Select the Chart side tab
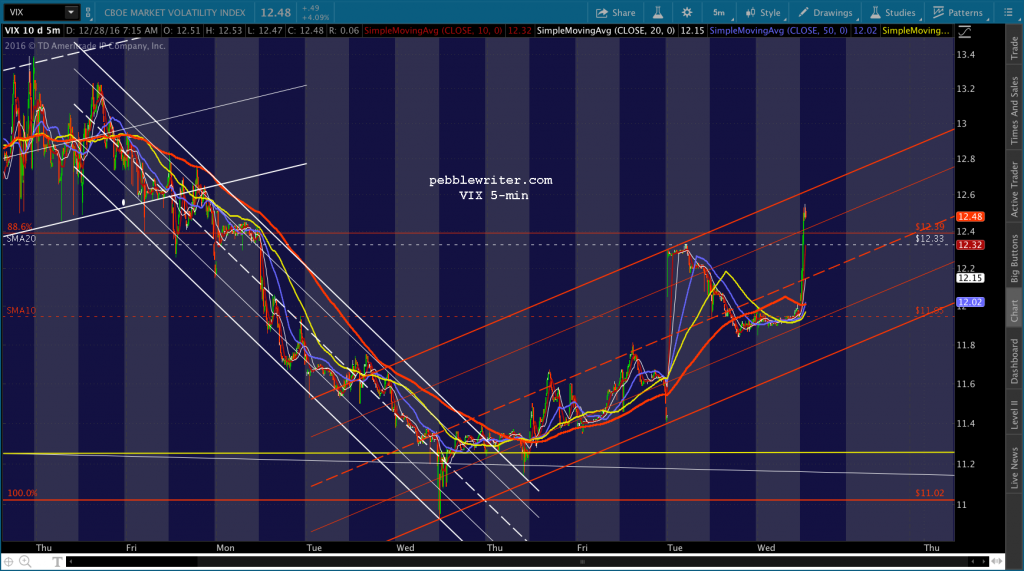The image size is (1024, 571). pos(1014,310)
